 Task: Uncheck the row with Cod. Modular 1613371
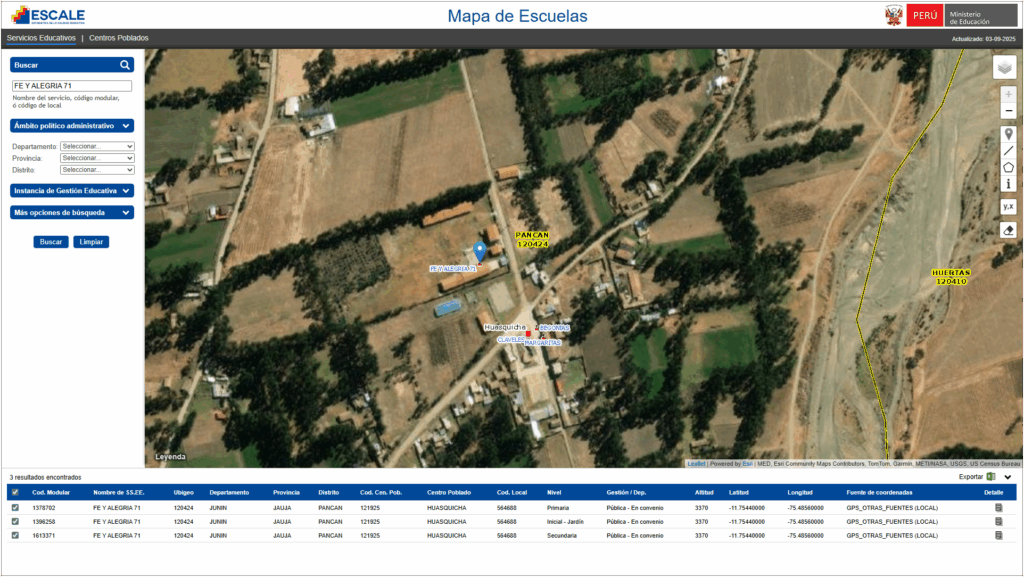(x=14, y=535)
